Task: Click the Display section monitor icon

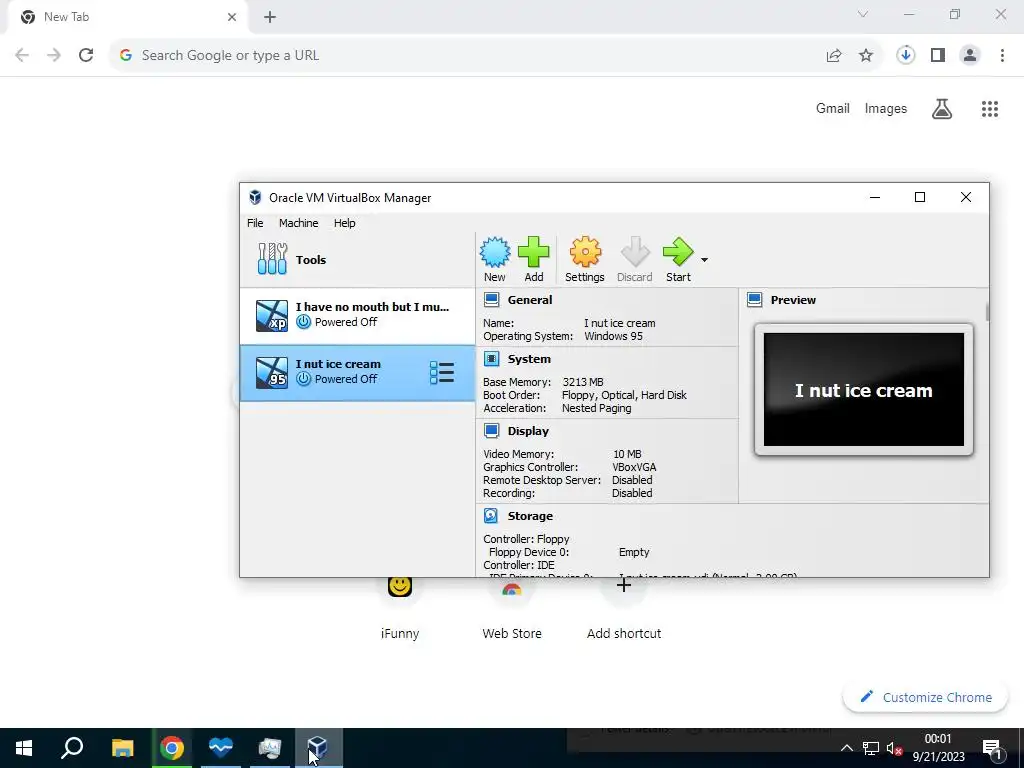Action: (x=491, y=430)
